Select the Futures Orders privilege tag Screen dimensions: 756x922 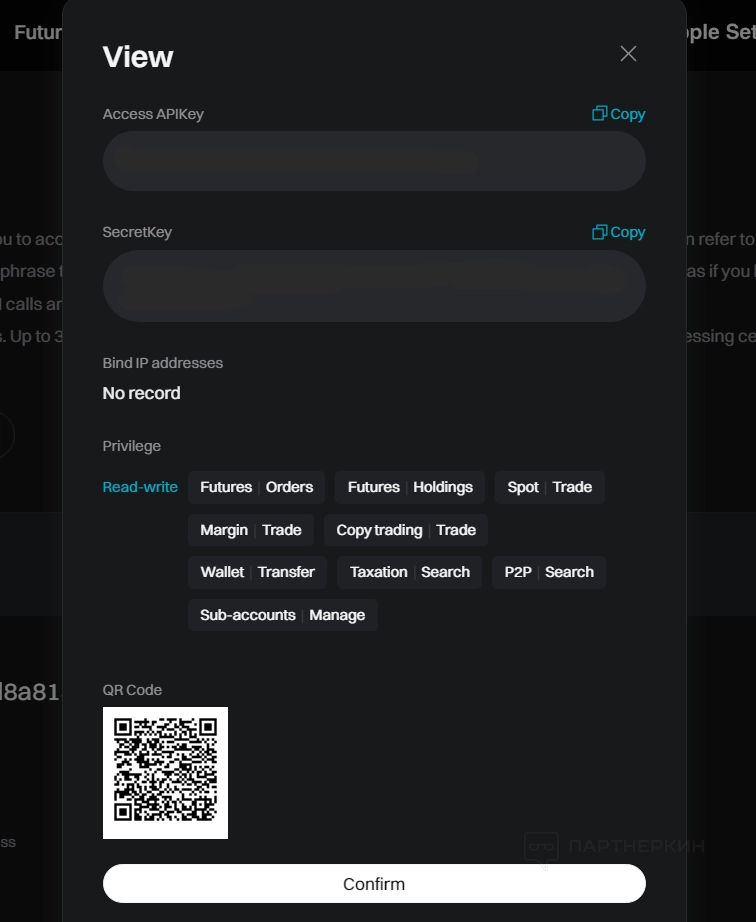point(256,487)
